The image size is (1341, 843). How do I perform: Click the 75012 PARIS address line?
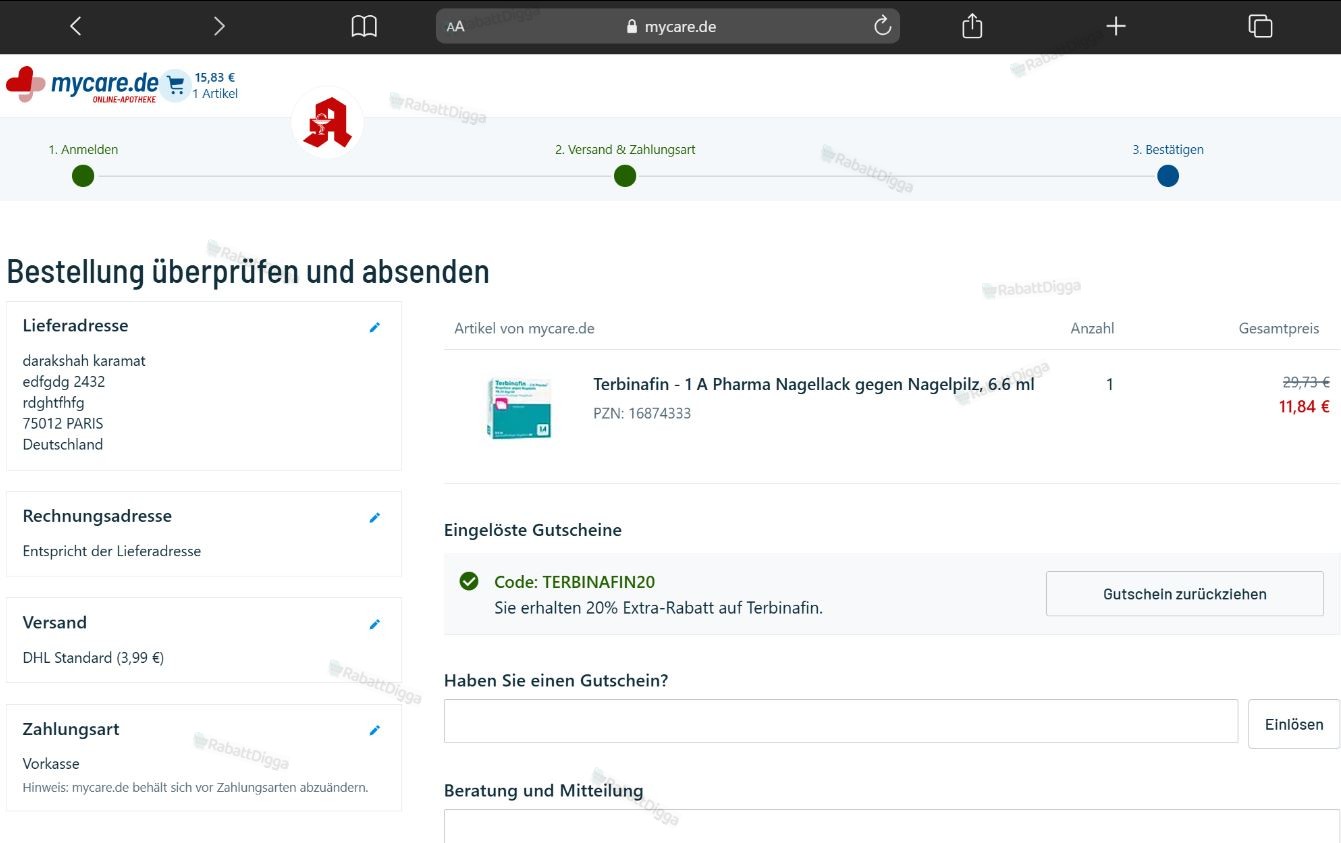pos(63,423)
